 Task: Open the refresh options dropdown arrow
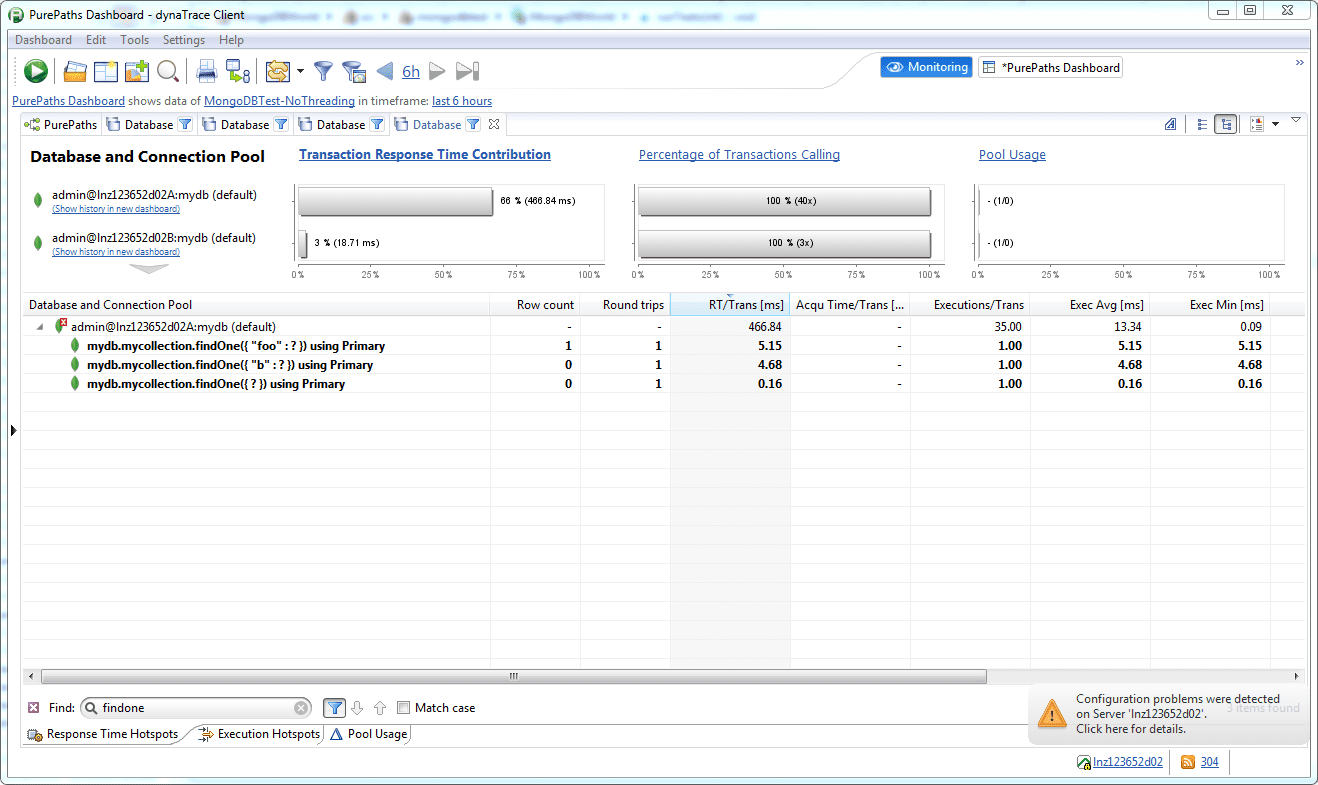pos(300,71)
